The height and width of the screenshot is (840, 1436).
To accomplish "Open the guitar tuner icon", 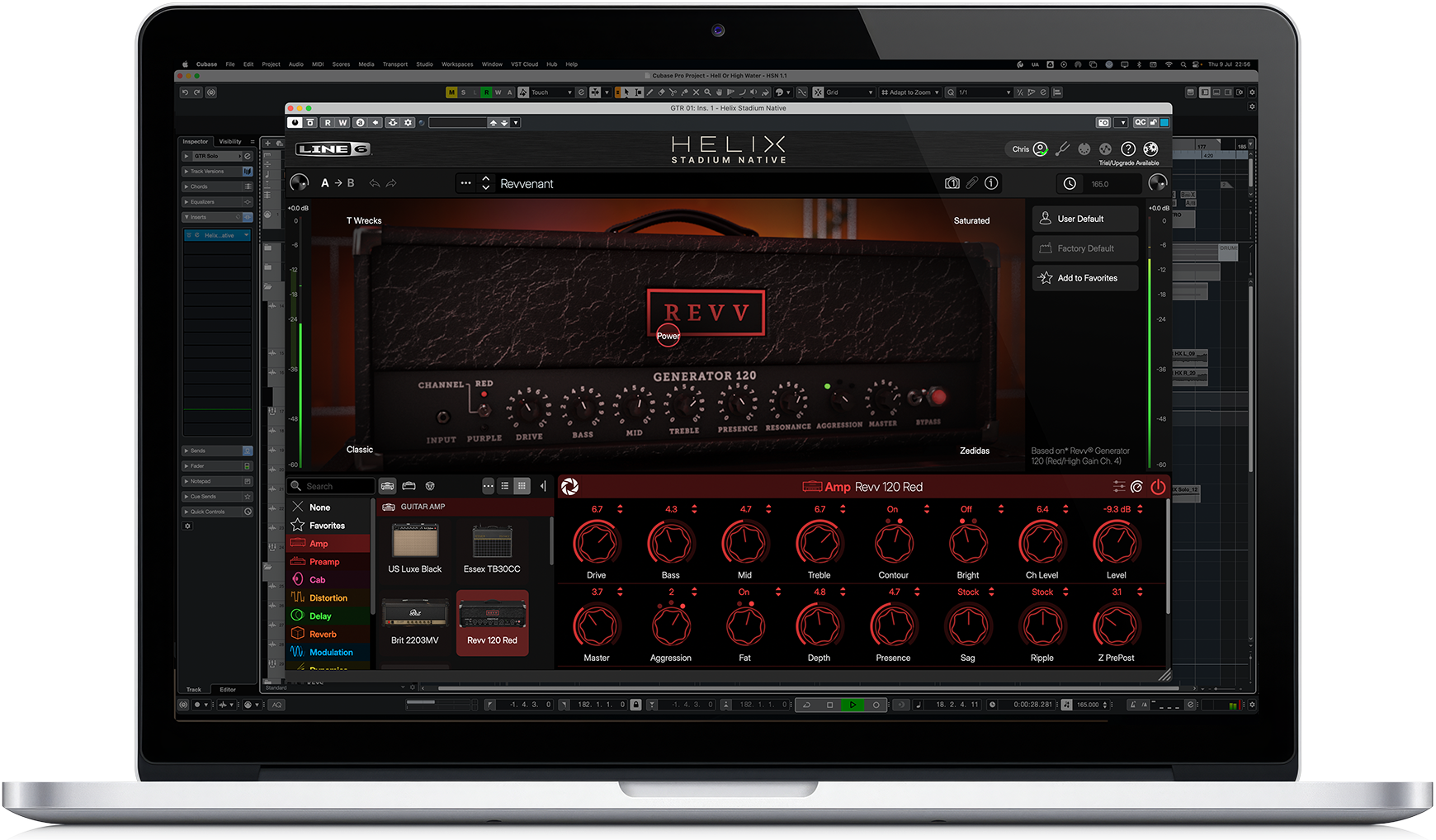I will (x=1062, y=149).
